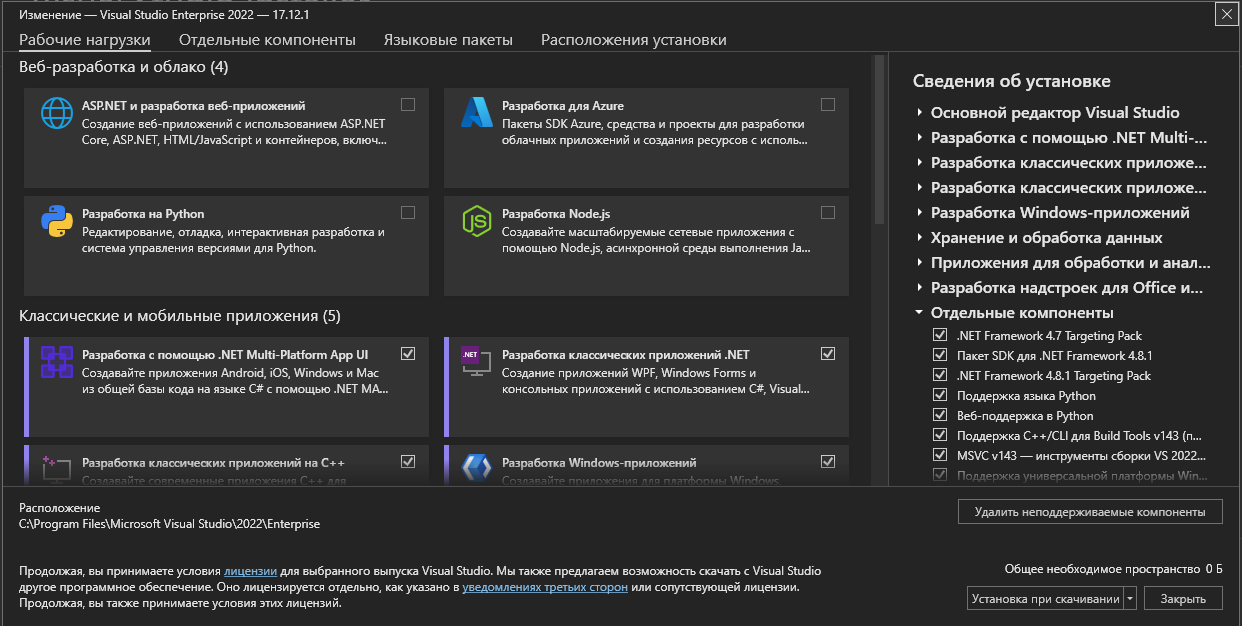Image resolution: width=1242 pixels, height=626 pixels.
Task: Open the Установка при скачивании dropdown arrow
Action: pyautogui.click(x=1130, y=599)
